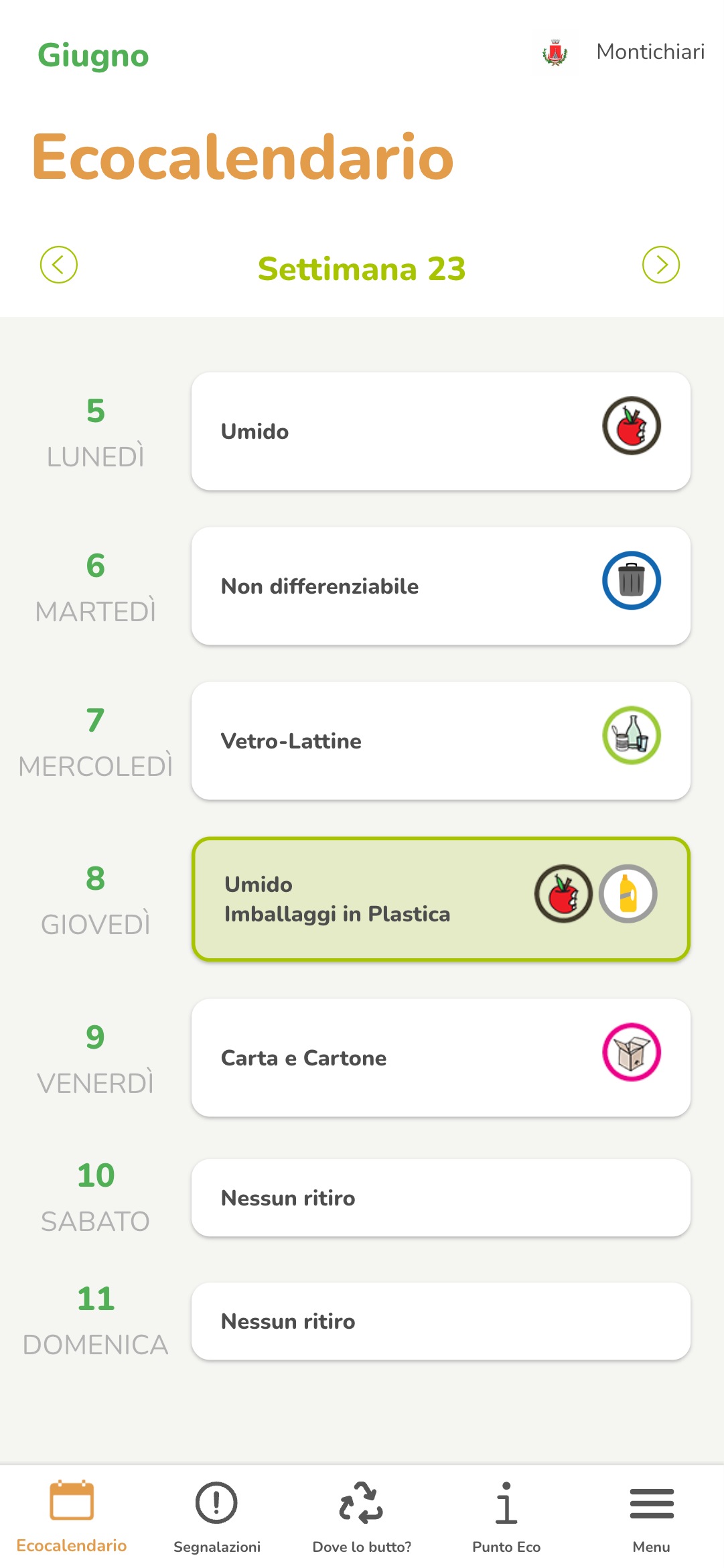
Task: Open the Ecocalendario tab
Action: (72, 1516)
